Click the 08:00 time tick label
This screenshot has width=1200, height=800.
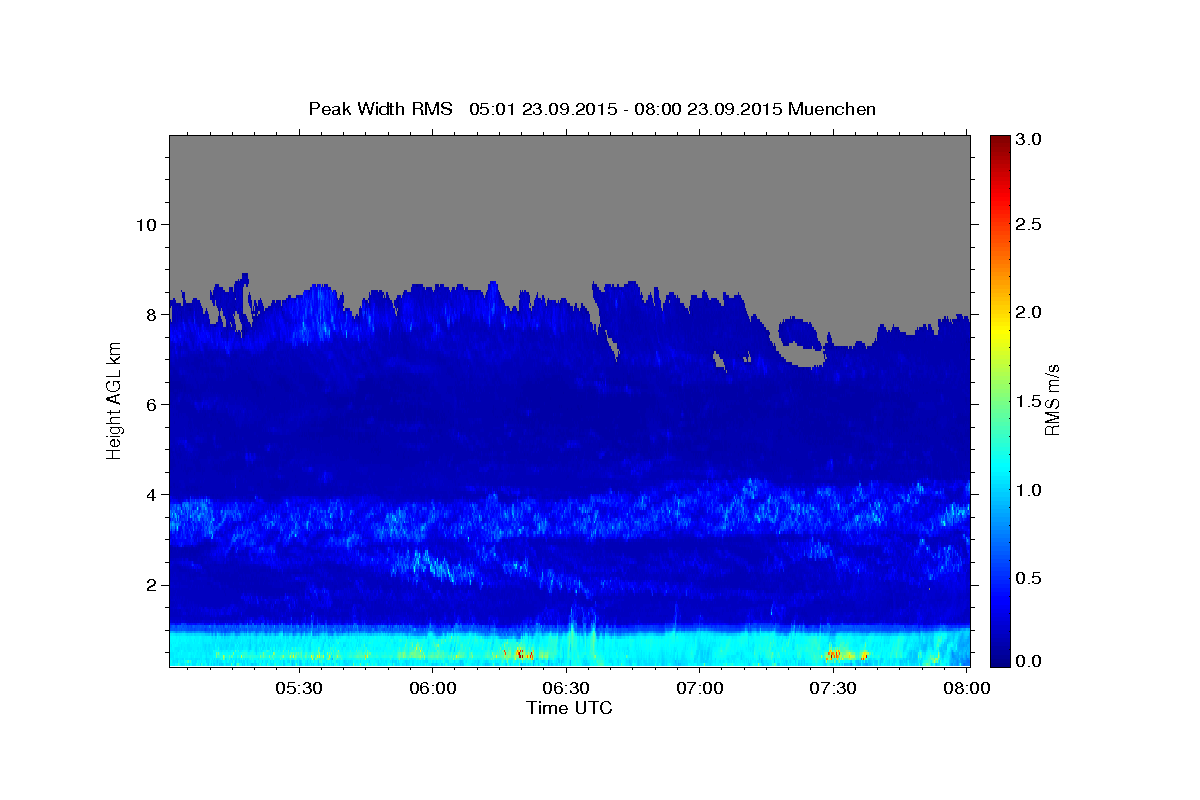967,688
